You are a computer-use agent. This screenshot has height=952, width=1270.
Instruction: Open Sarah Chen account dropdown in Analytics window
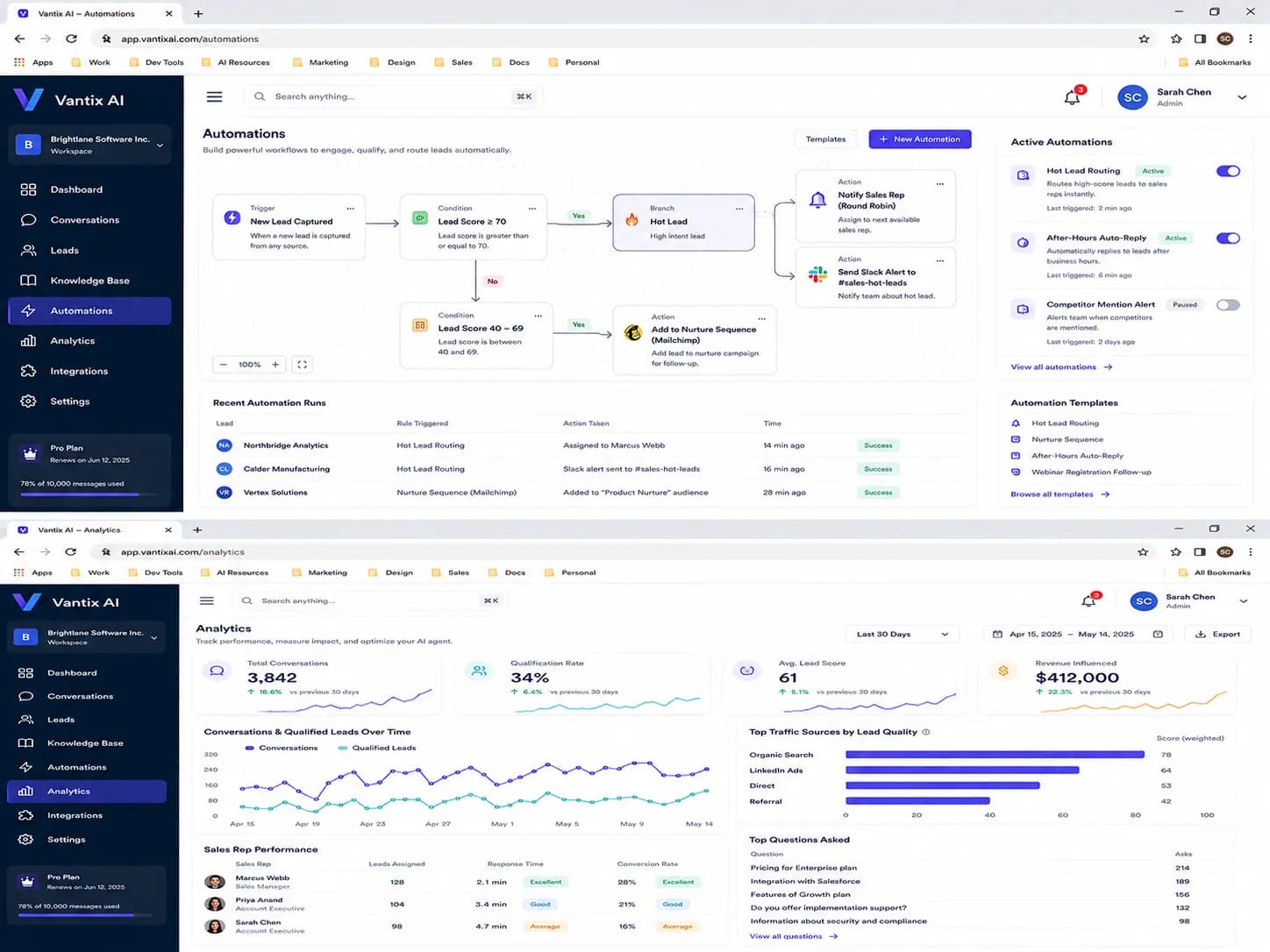coord(1243,601)
